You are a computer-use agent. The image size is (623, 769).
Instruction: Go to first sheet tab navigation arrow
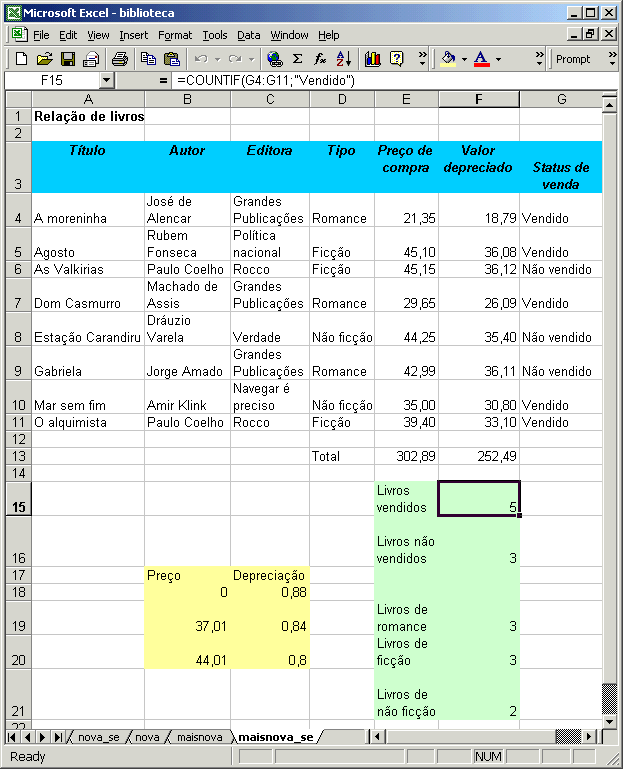[12, 737]
